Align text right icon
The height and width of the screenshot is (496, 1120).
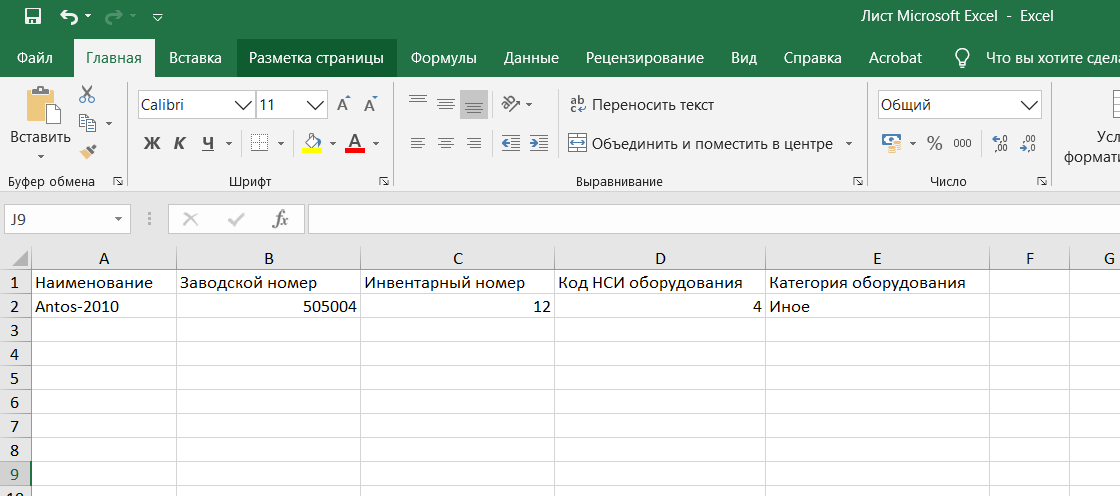(474, 144)
